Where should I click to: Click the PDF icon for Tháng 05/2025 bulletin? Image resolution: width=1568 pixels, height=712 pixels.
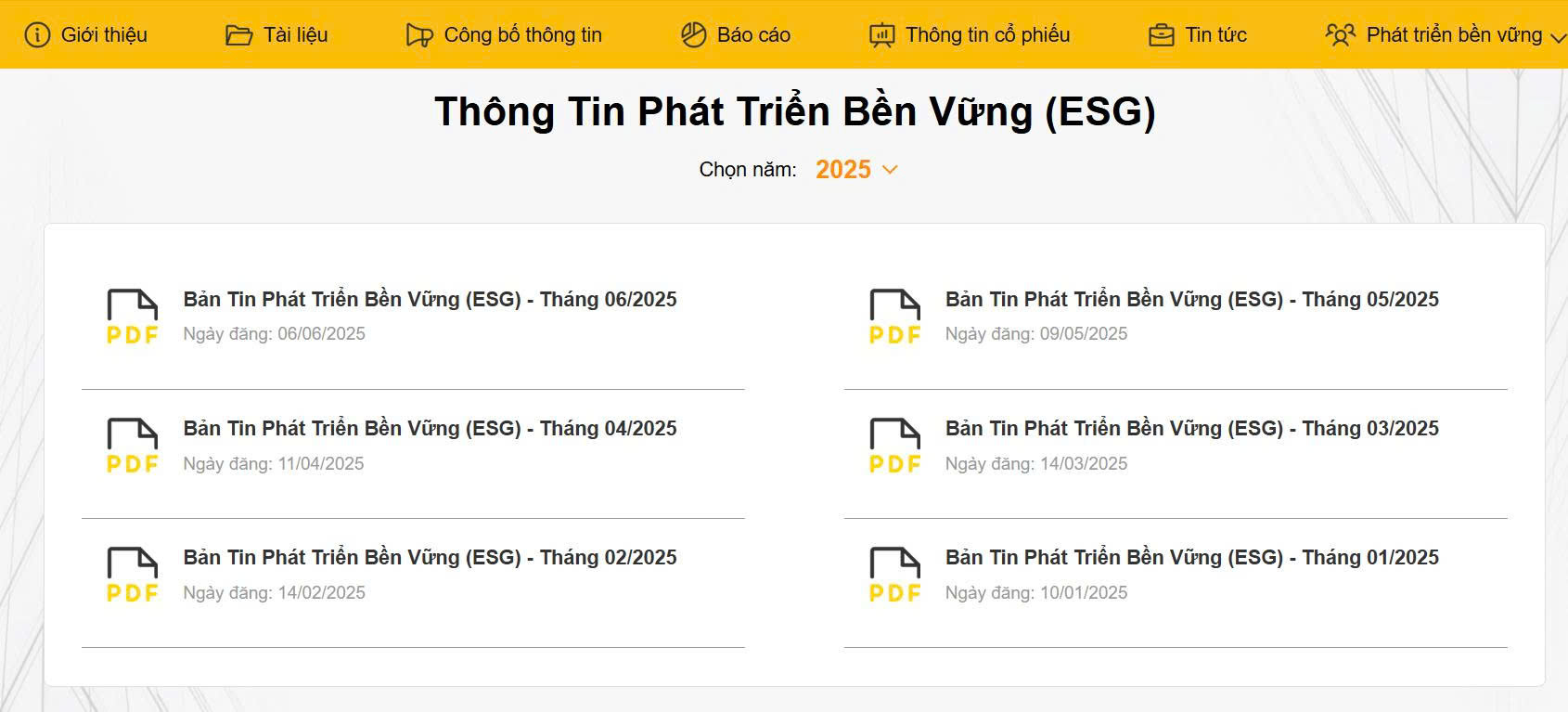click(895, 317)
